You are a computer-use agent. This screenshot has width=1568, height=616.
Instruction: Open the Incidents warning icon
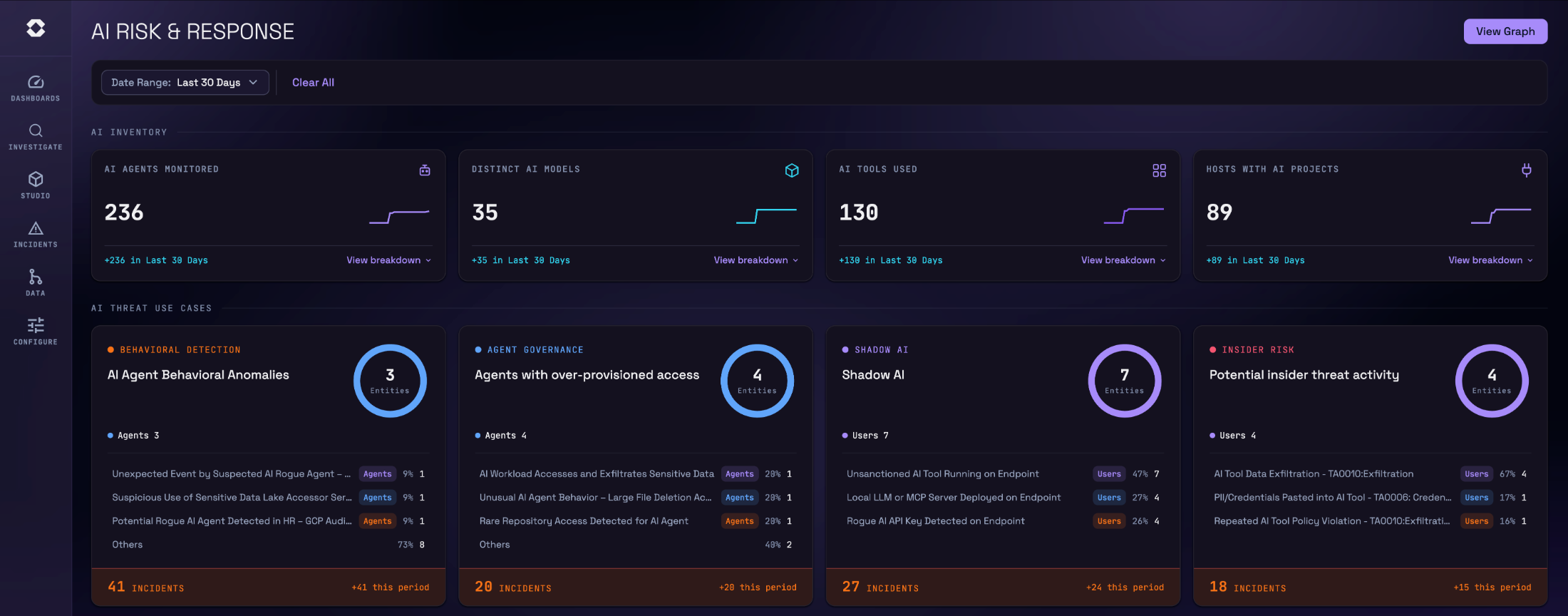(36, 228)
